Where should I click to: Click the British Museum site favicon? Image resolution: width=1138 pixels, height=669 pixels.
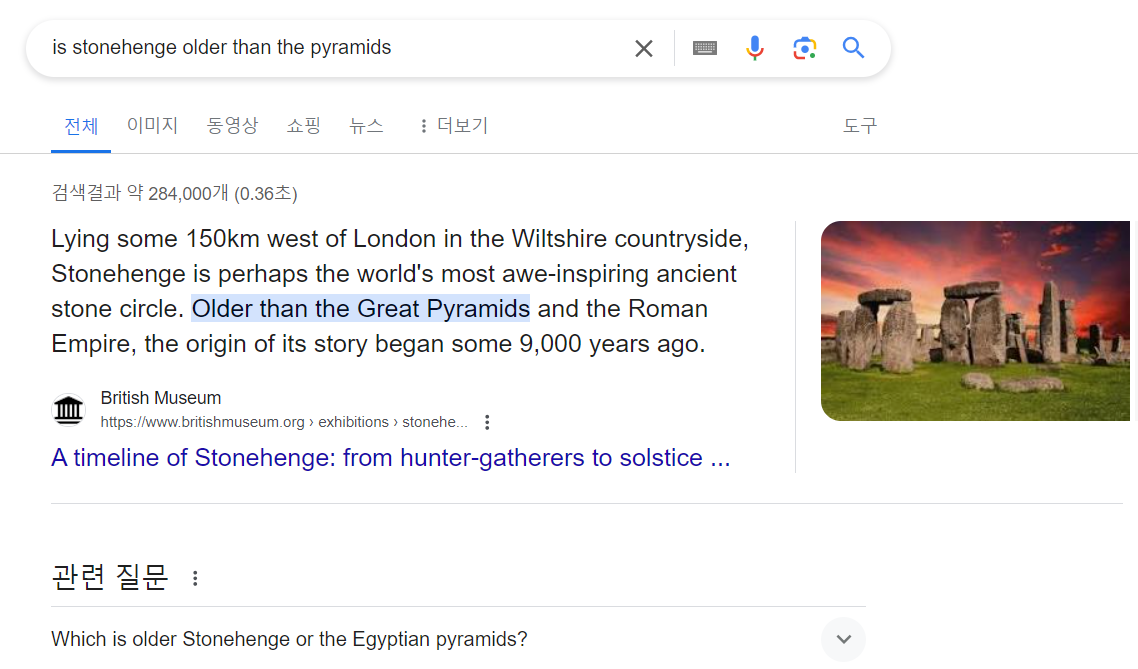coord(69,410)
